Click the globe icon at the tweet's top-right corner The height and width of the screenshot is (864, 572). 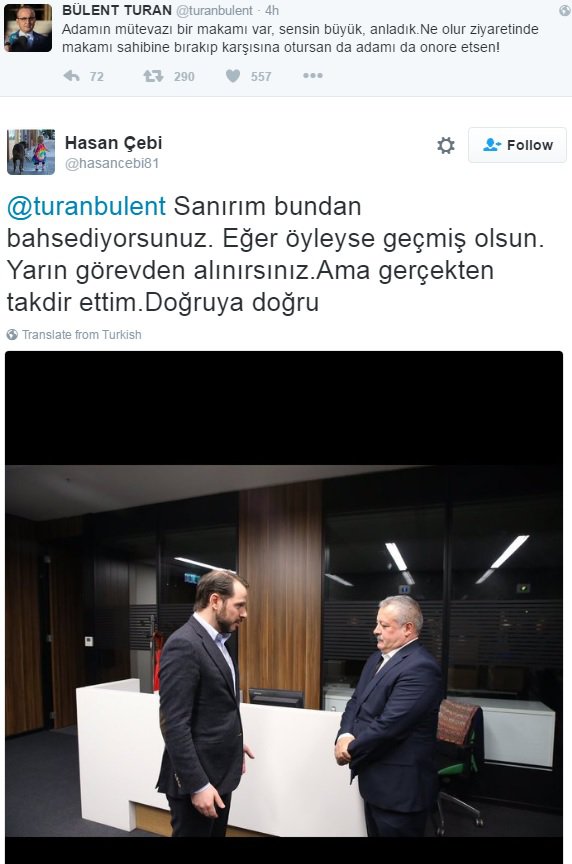[x=564, y=10]
